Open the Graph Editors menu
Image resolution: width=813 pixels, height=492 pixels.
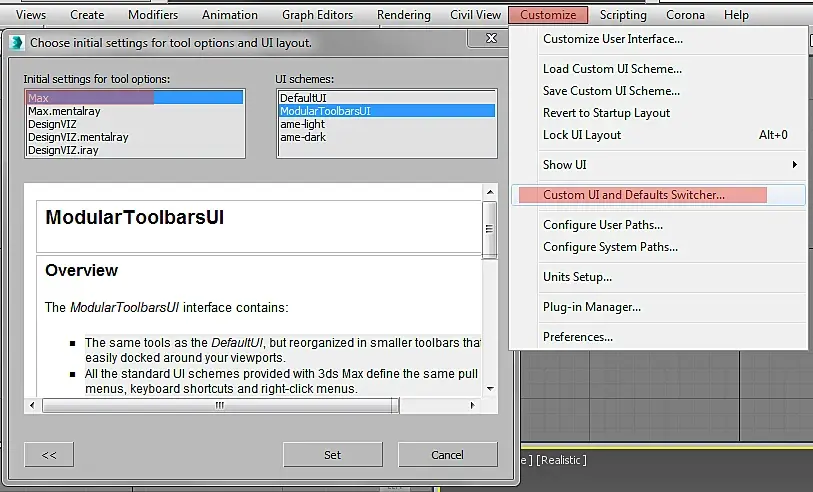317,15
